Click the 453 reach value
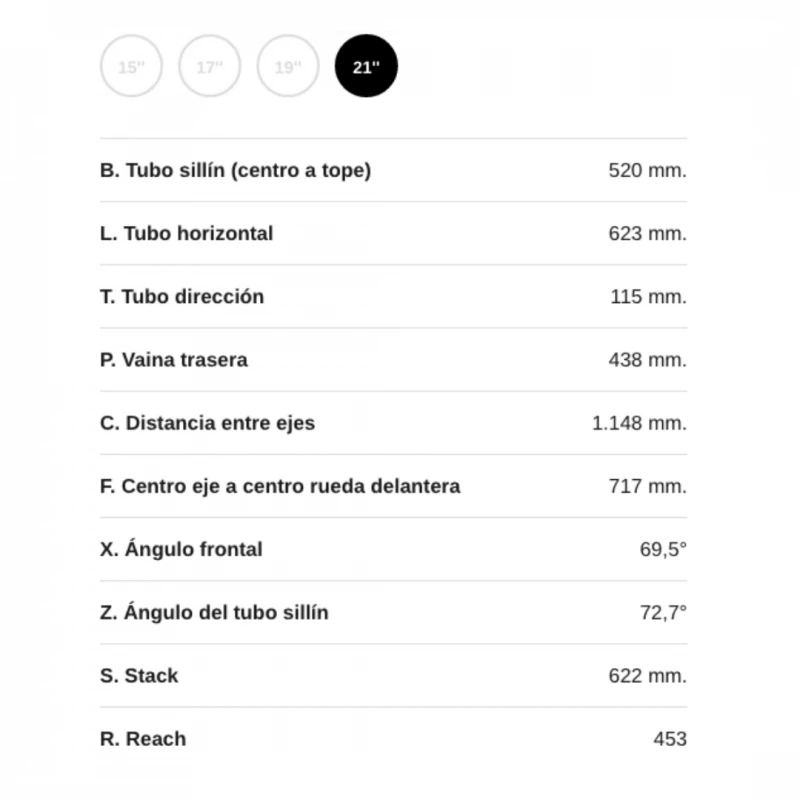The width and height of the screenshot is (800, 800). 669,739
